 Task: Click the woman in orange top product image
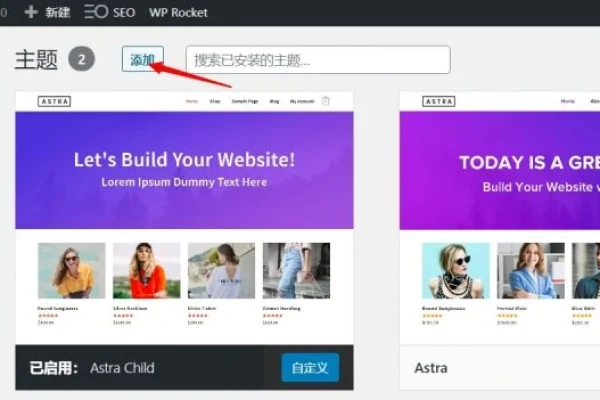click(146, 270)
